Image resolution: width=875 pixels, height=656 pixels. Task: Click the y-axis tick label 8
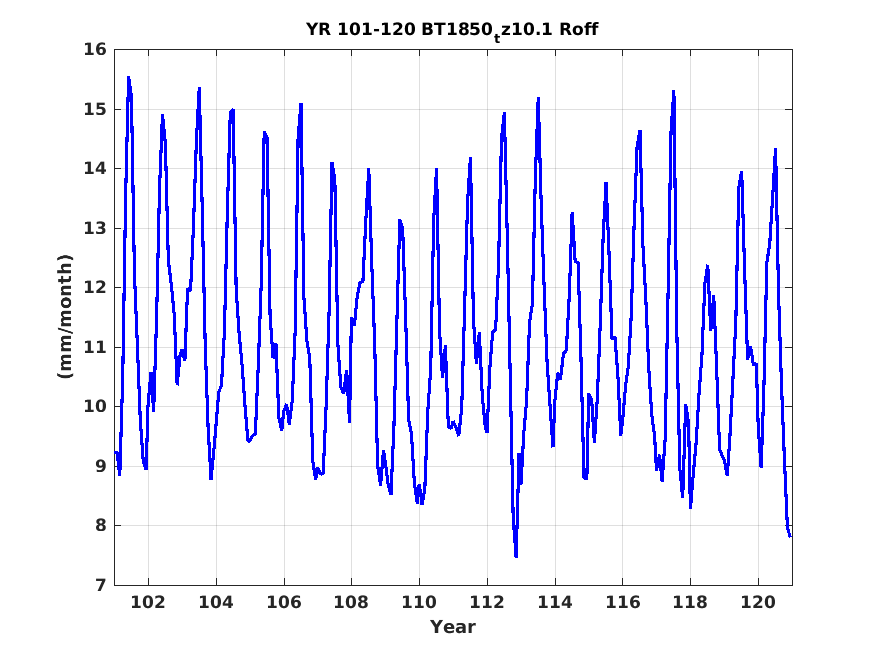point(100,525)
